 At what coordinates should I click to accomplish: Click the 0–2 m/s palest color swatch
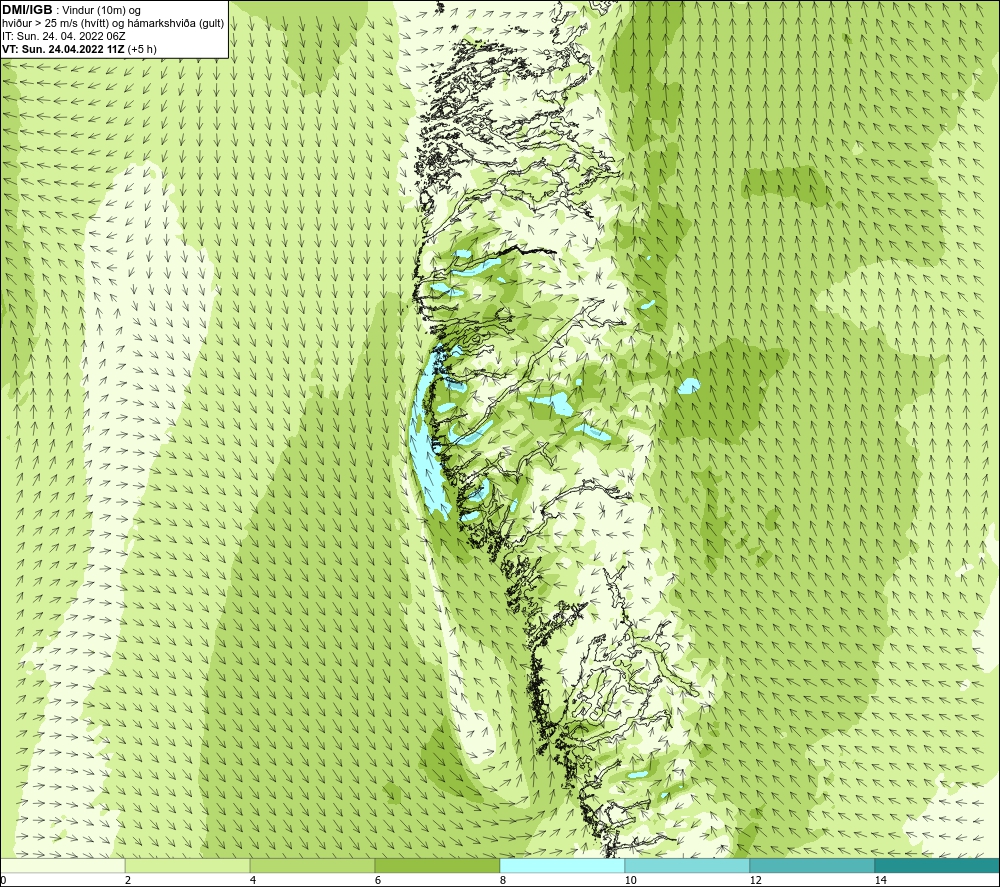pos(62,865)
